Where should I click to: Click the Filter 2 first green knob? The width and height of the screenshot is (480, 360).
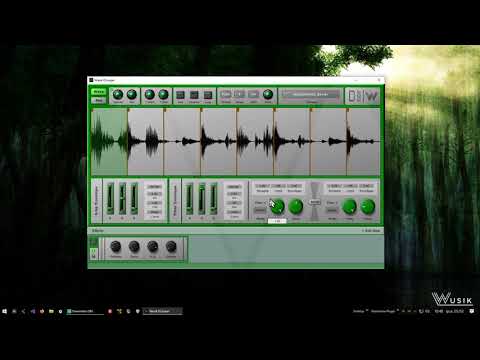point(350,207)
